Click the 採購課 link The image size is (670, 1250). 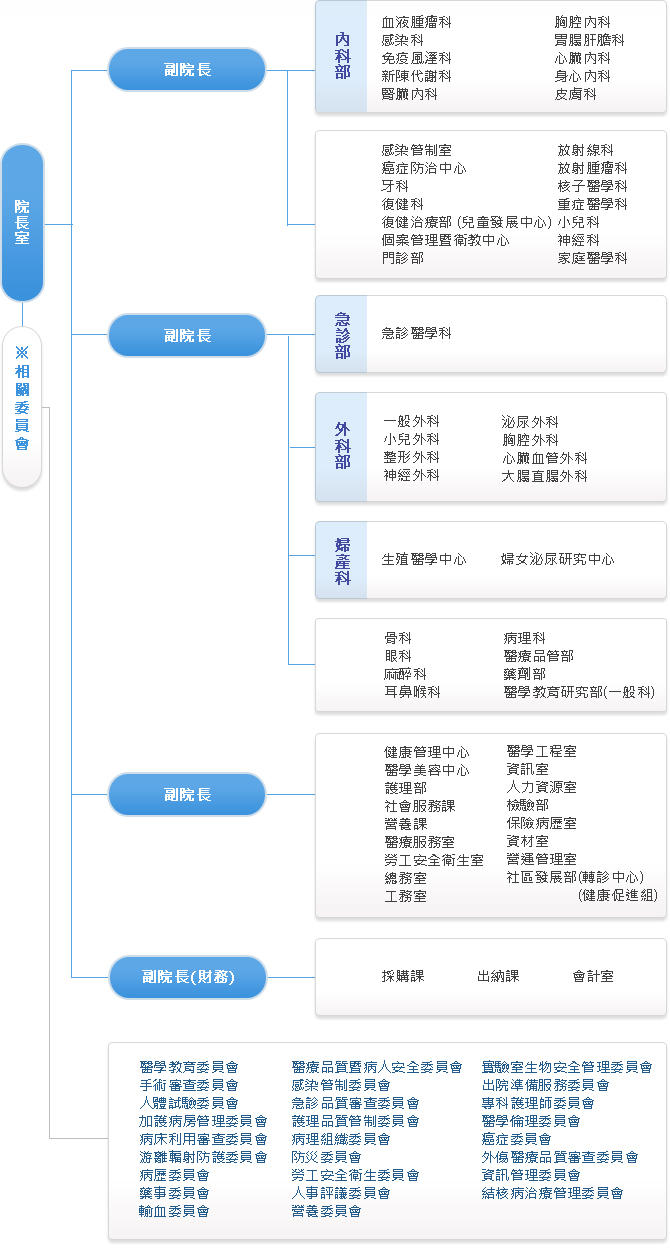[x=403, y=976]
